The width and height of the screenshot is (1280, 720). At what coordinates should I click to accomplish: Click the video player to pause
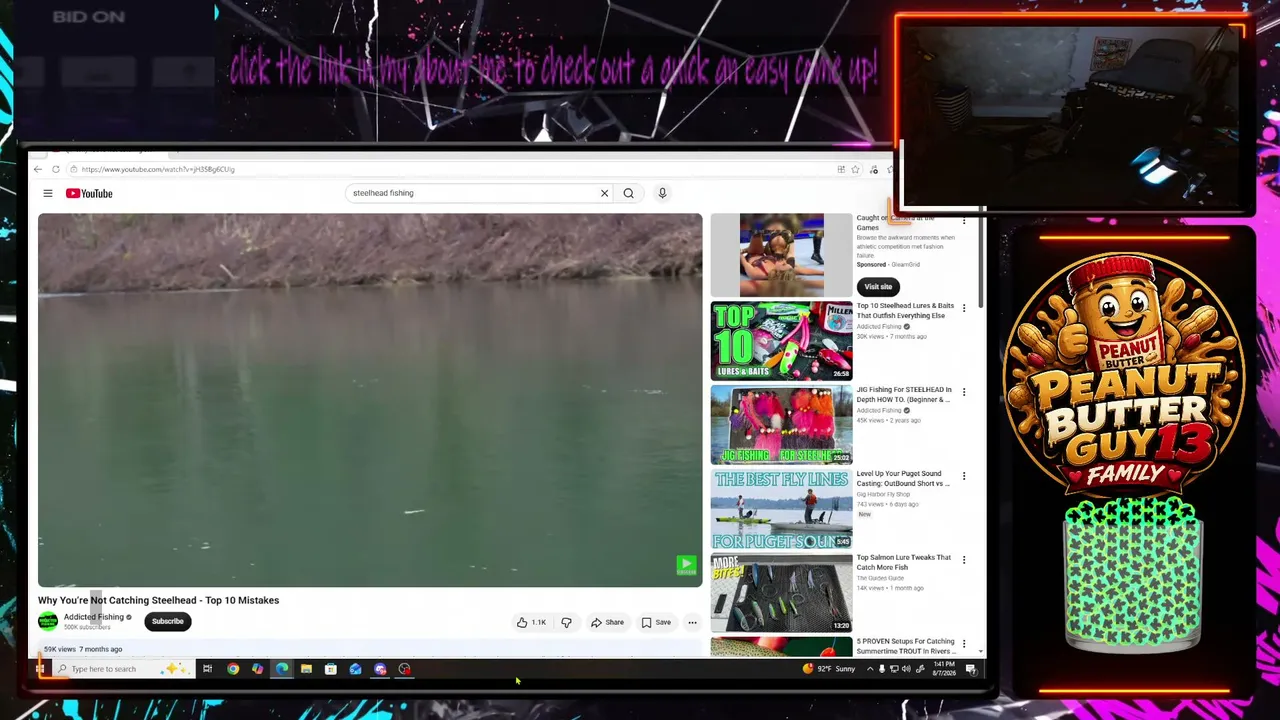click(370, 400)
